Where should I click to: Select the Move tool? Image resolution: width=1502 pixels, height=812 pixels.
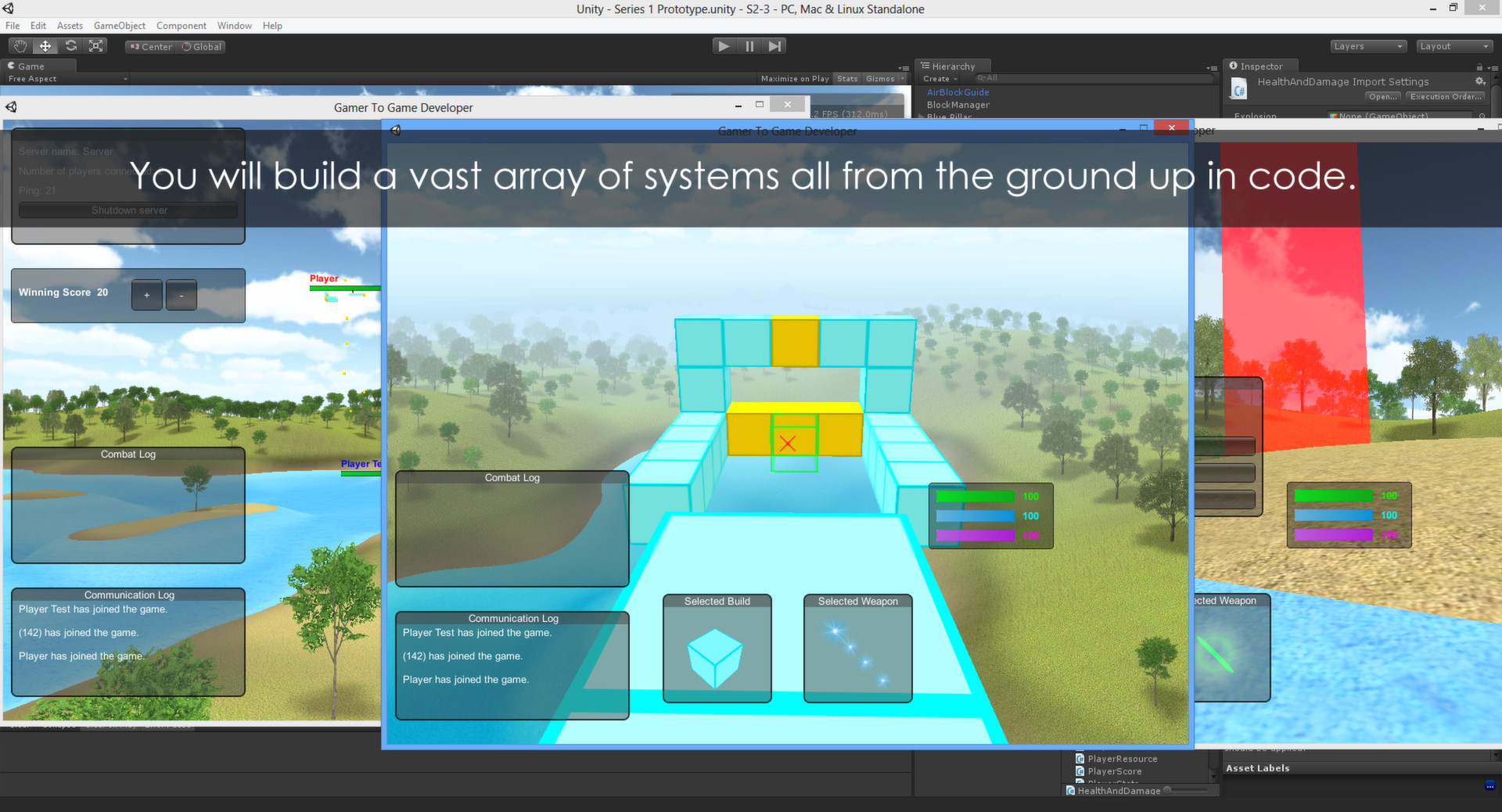[45, 46]
